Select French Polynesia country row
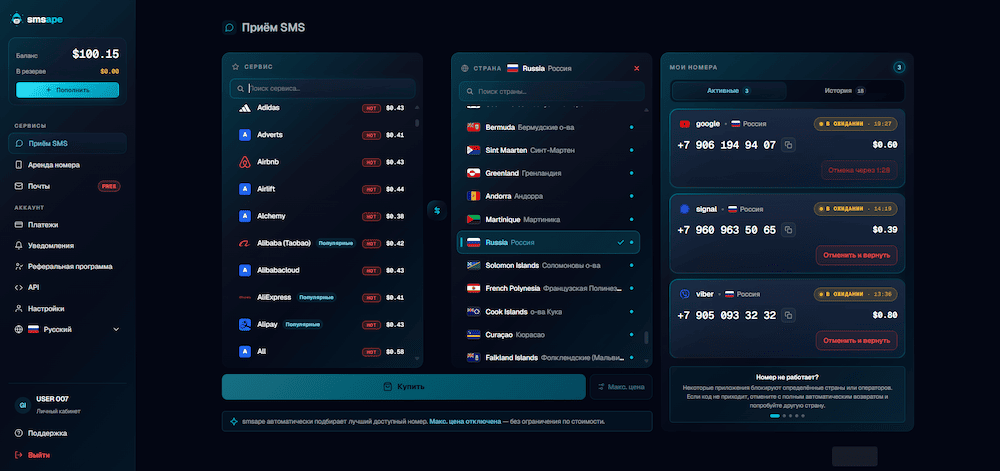 [549, 289]
